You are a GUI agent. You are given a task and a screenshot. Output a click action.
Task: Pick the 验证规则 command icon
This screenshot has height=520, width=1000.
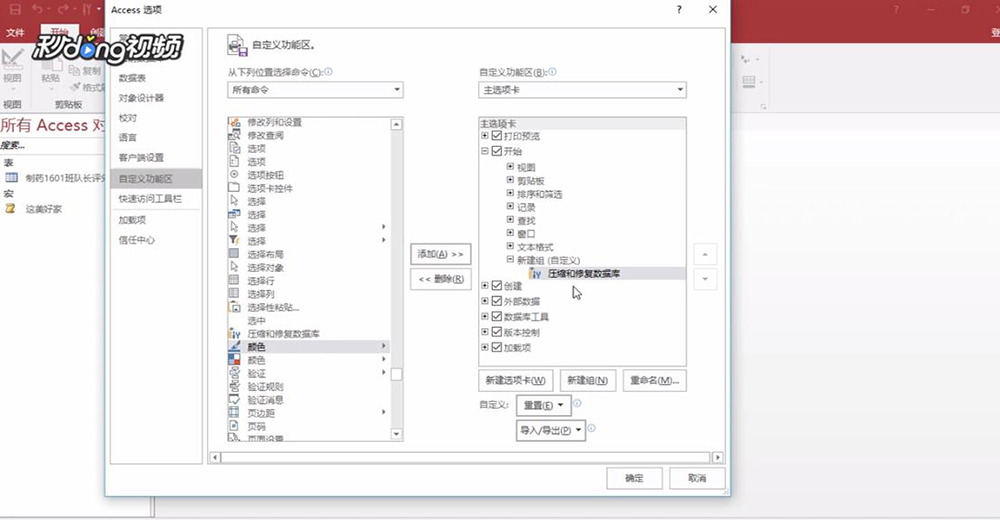(234, 386)
